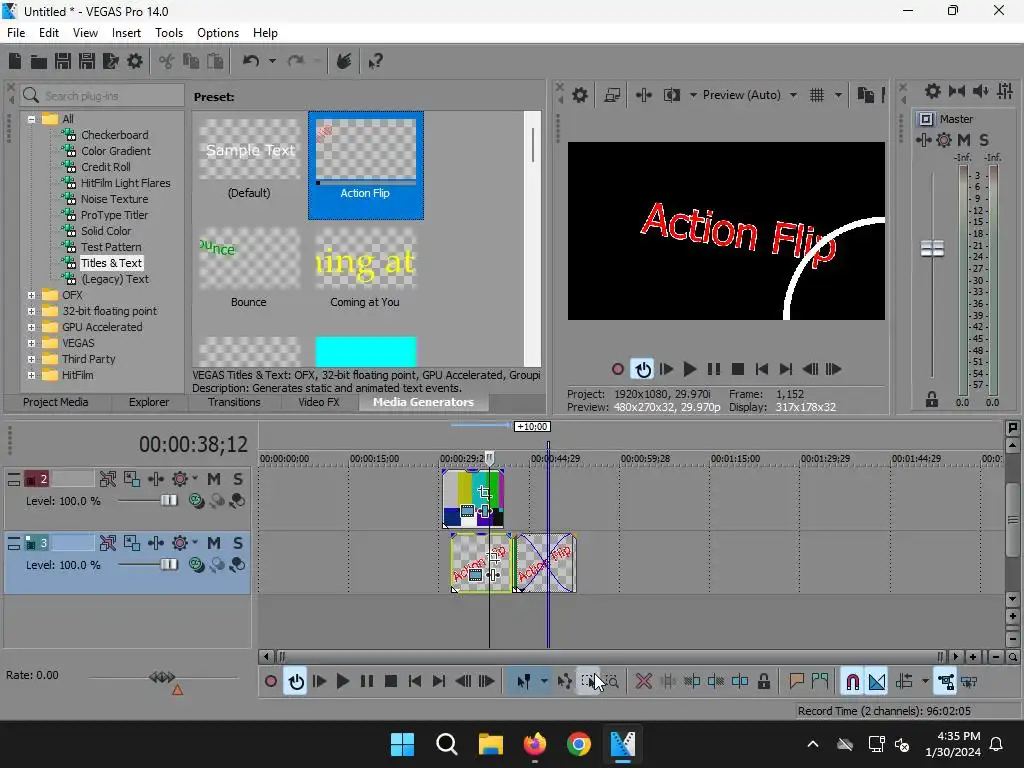Insert a marker with the timeline toolbar icon
Viewport: 1024px width, 768px height.
point(796,682)
